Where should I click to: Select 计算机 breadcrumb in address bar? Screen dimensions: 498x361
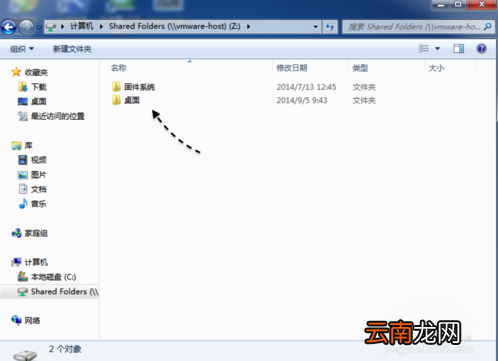pyautogui.click(x=82, y=26)
